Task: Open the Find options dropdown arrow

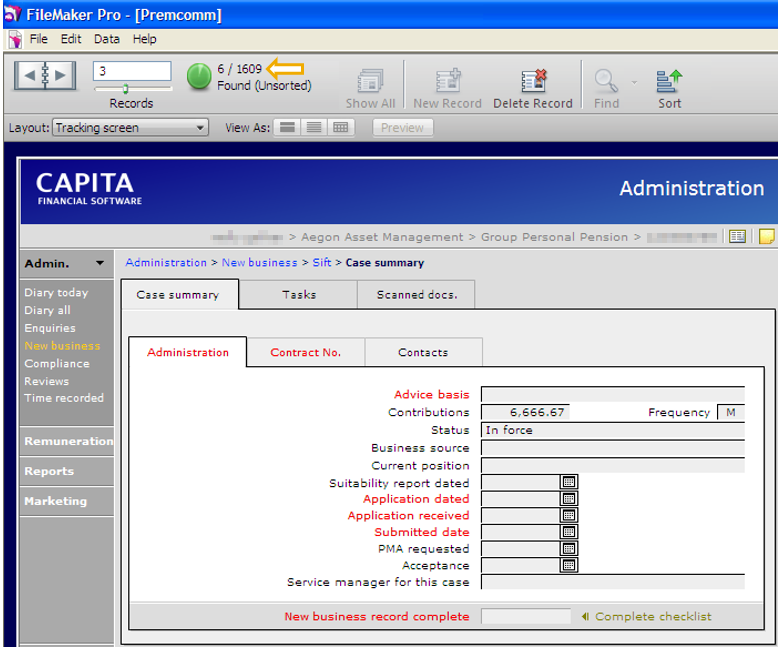Action: (x=633, y=82)
